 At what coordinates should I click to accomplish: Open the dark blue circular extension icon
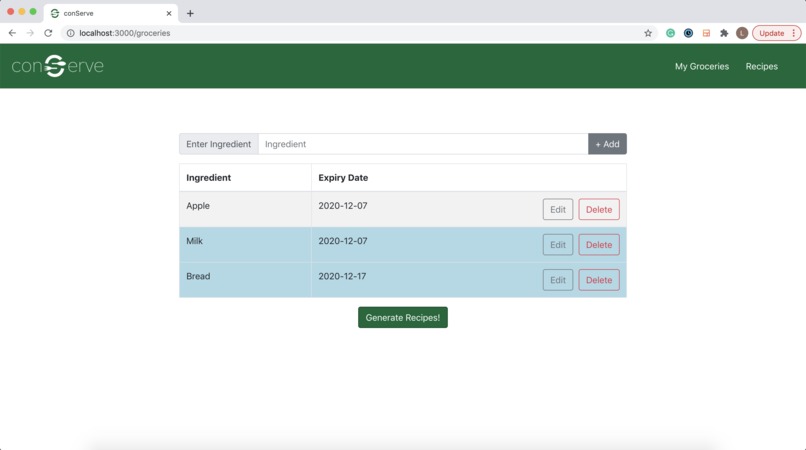(688, 33)
